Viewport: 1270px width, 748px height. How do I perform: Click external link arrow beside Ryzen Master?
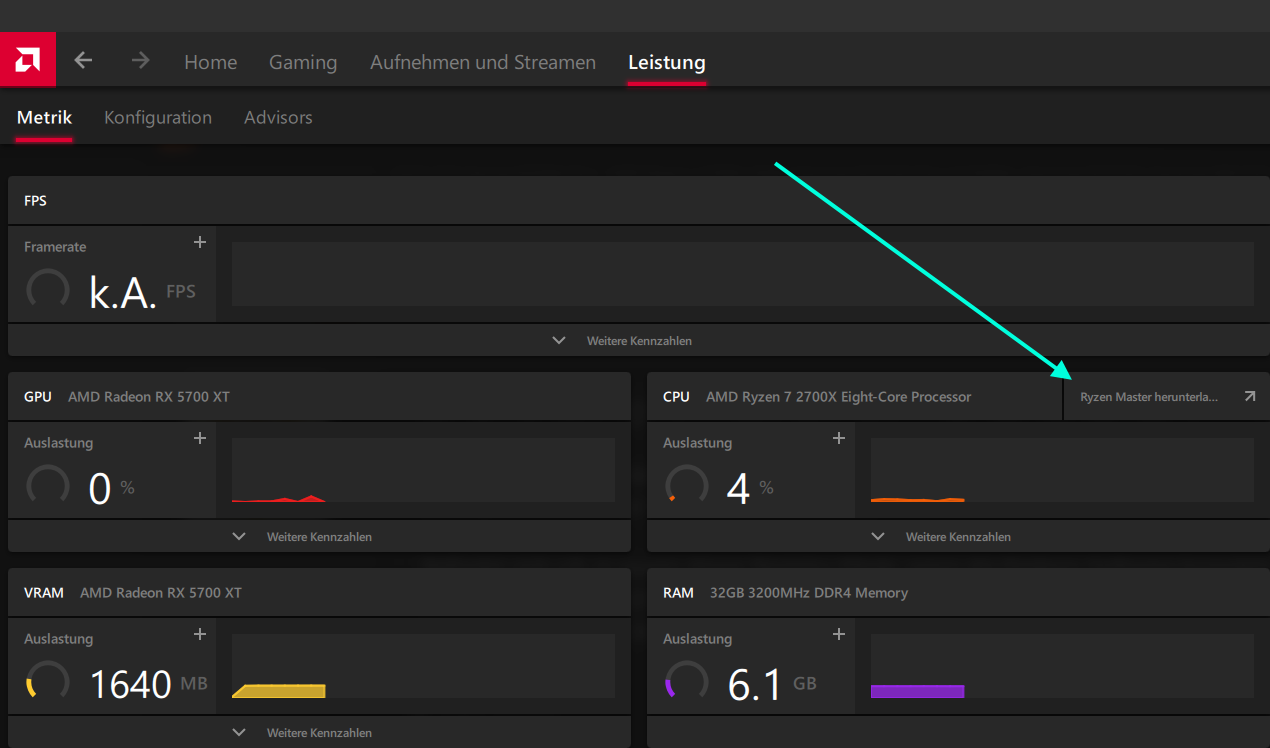1249,397
